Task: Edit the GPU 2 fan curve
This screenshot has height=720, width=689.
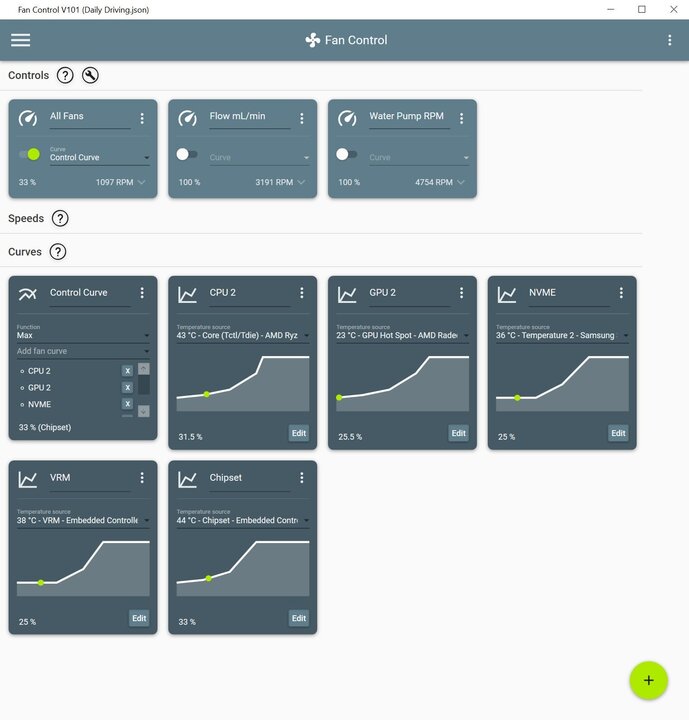Action: click(458, 433)
